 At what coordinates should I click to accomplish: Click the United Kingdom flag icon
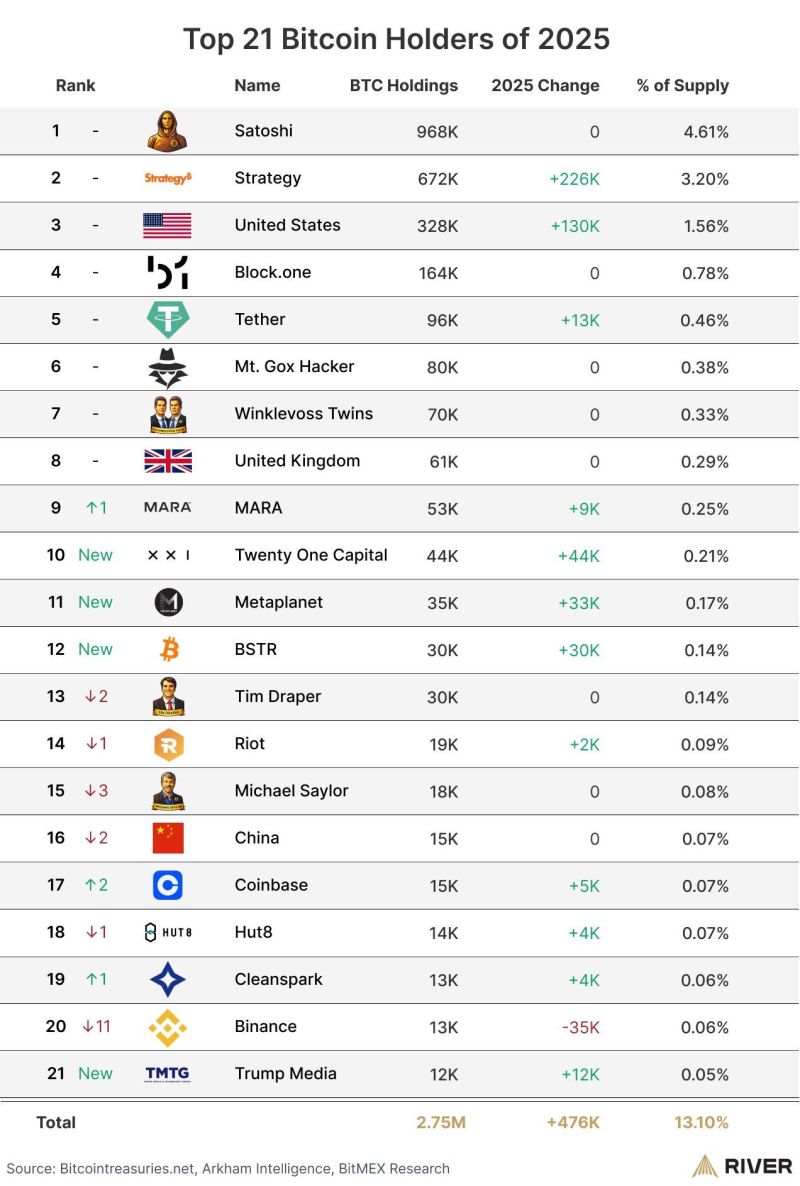(167, 461)
